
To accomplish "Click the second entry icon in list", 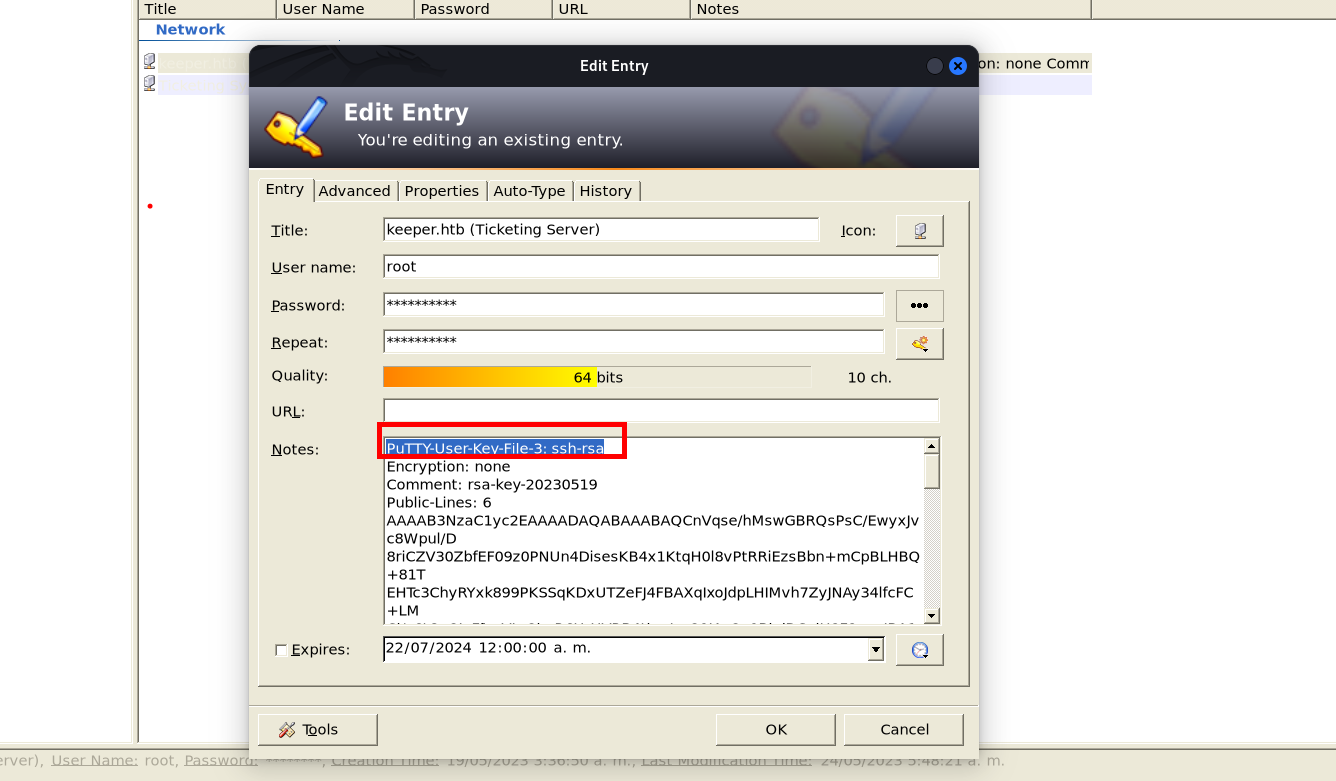I will tap(149, 83).
